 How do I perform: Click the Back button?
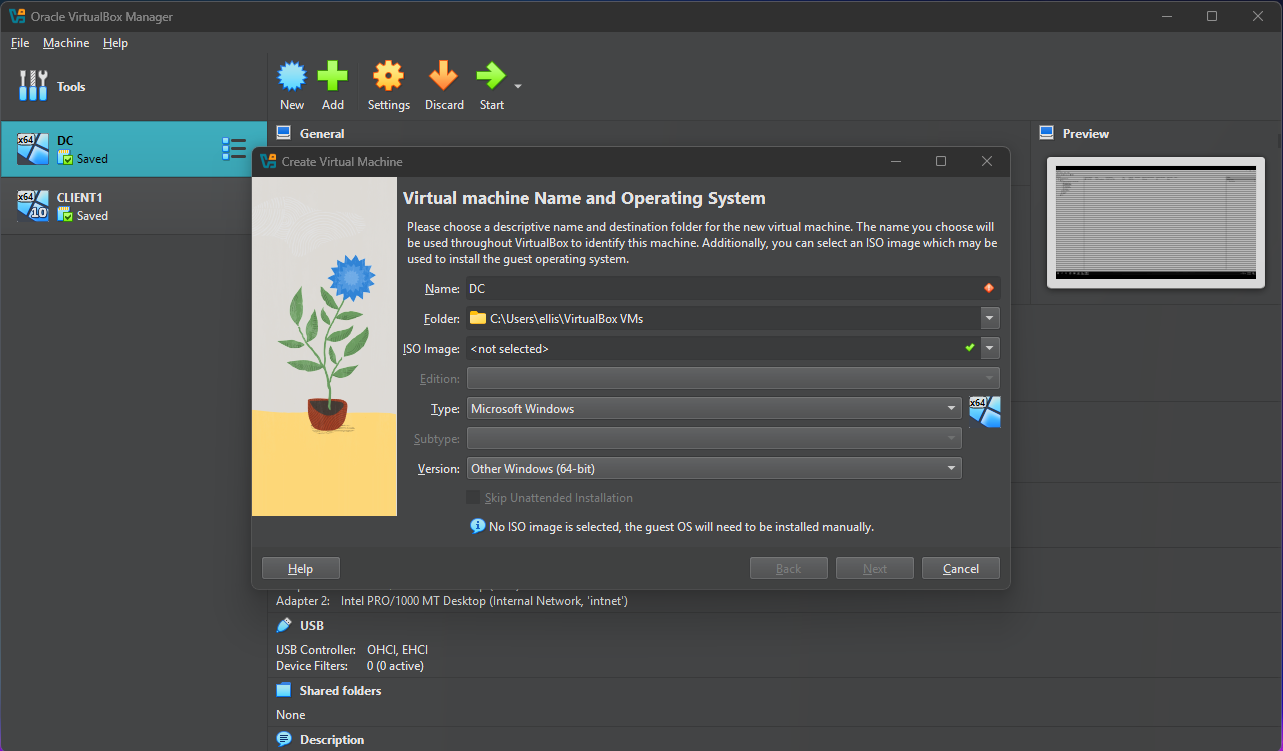click(x=789, y=568)
